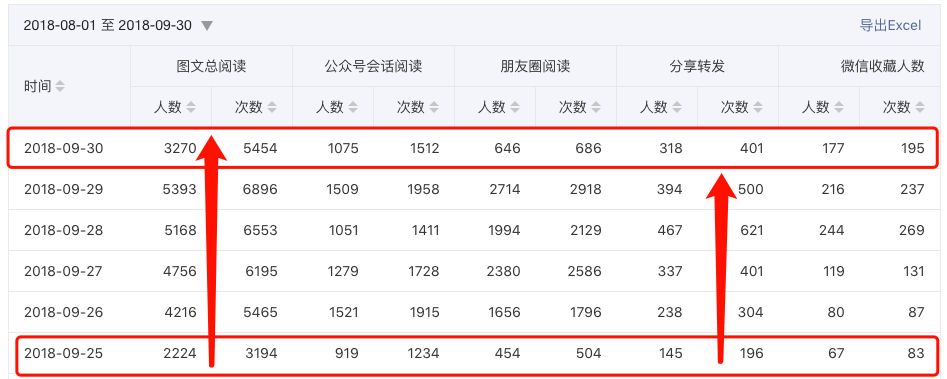947x379 pixels.
Task: Click the 导出Excel link
Action: (890, 25)
